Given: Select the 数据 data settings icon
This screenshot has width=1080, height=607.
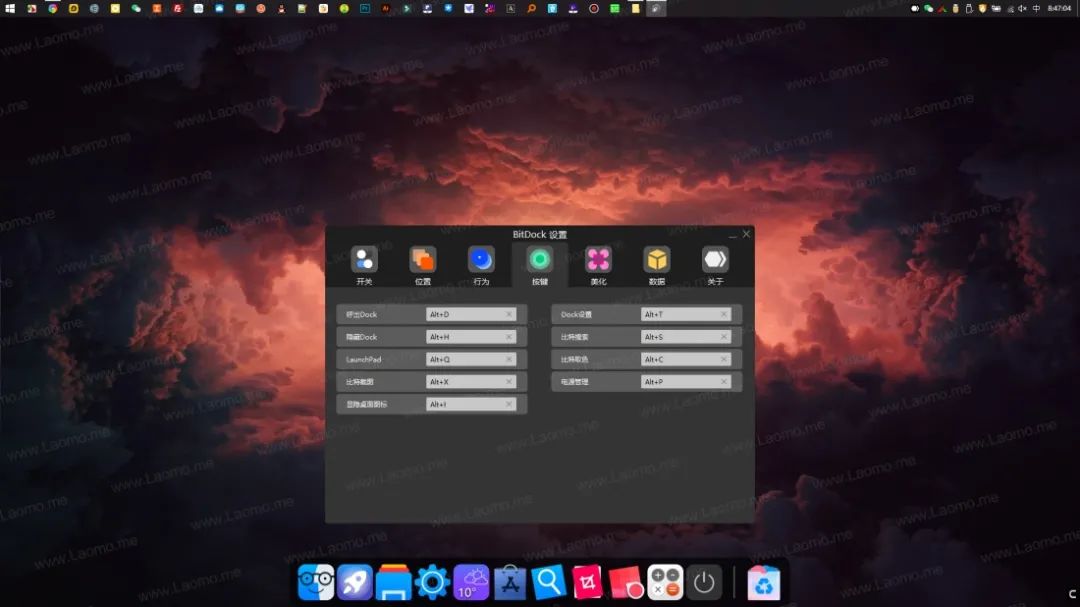Looking at the screenshot, I should 657,258.
